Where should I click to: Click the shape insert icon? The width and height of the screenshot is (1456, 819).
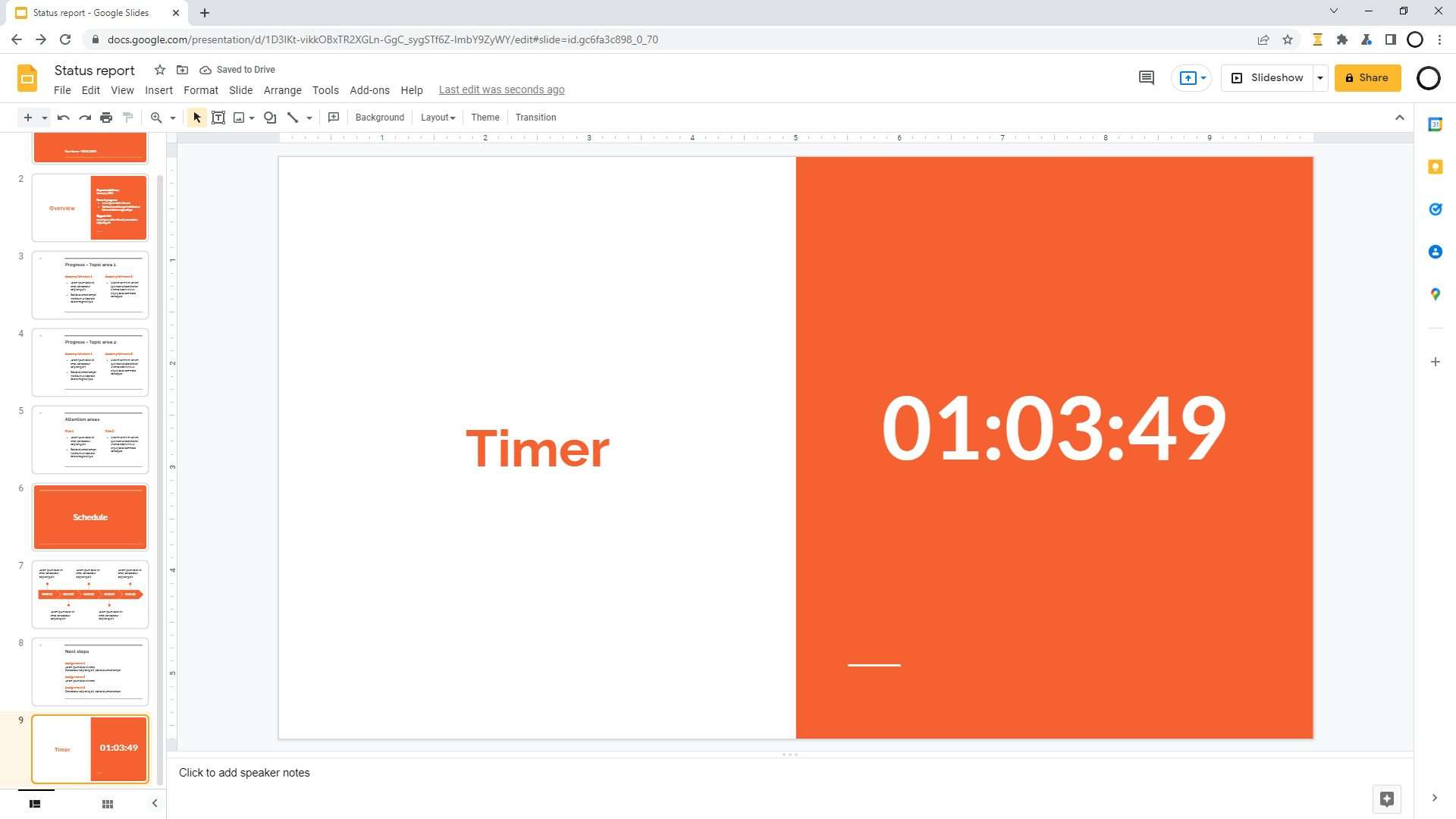(x=270, y=117)
